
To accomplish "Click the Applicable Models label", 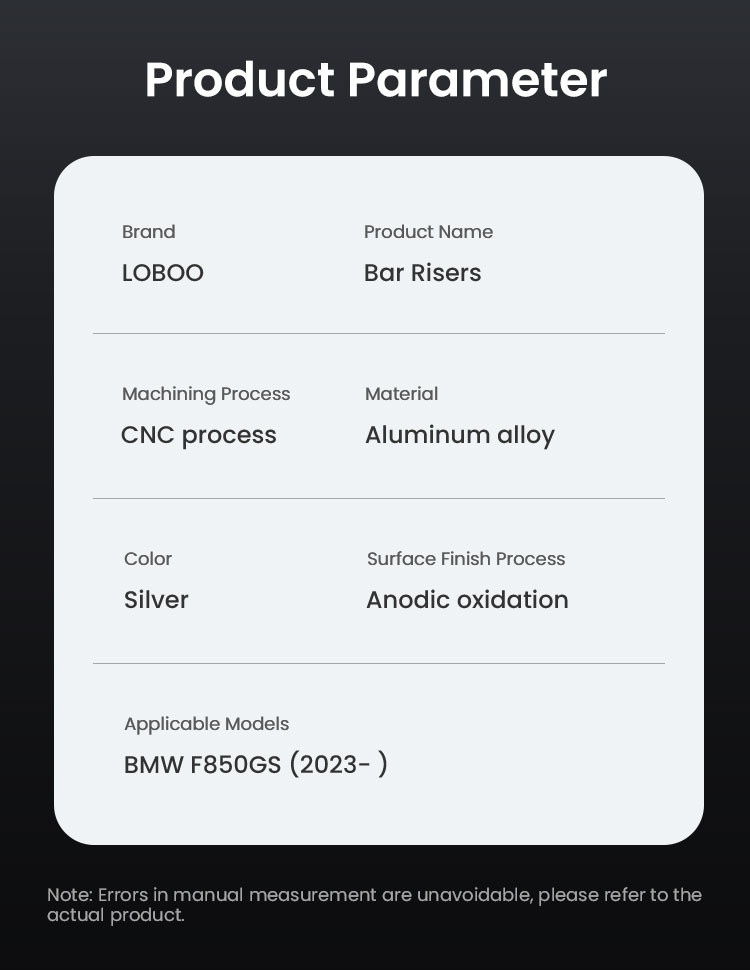I will [x=206, y=724].
